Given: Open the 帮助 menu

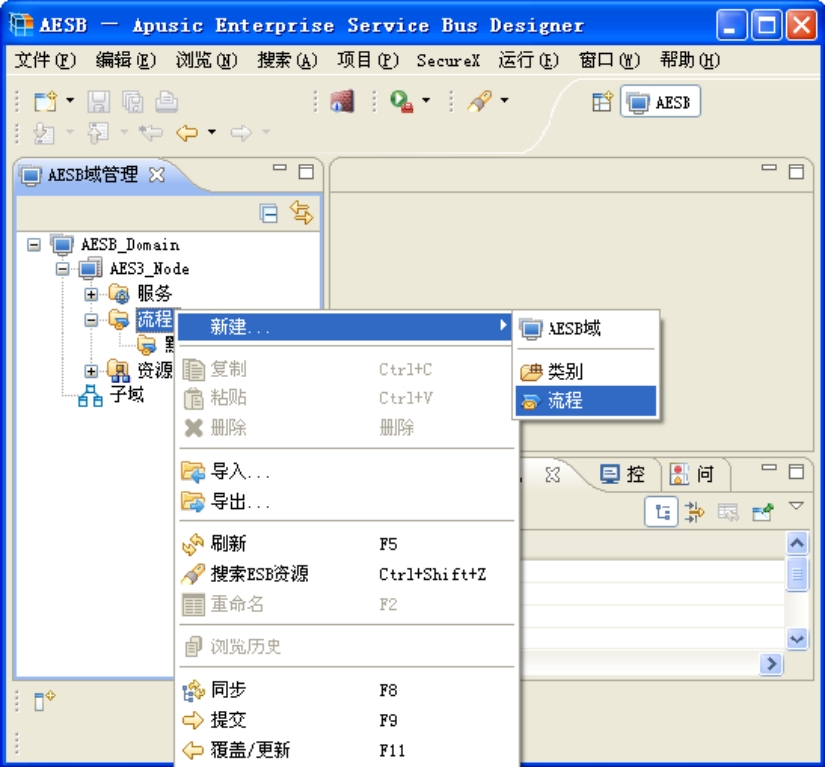Looking at the screenshot, I should click(690, 60).
